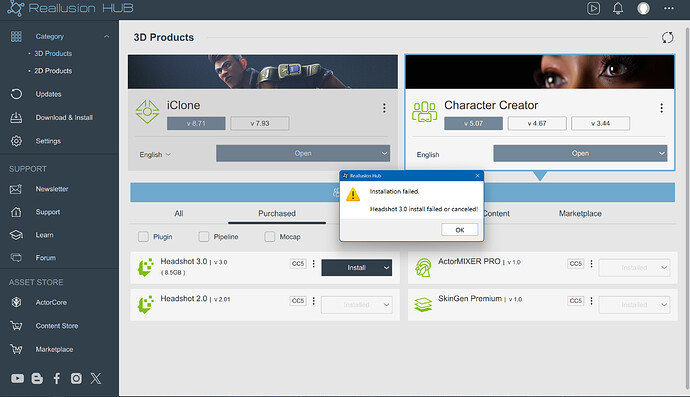Image resolution: width=690 pixels, height=397 pixels.
Task: Enable the Mocap filter checkbox
Action: click(270, 236)
